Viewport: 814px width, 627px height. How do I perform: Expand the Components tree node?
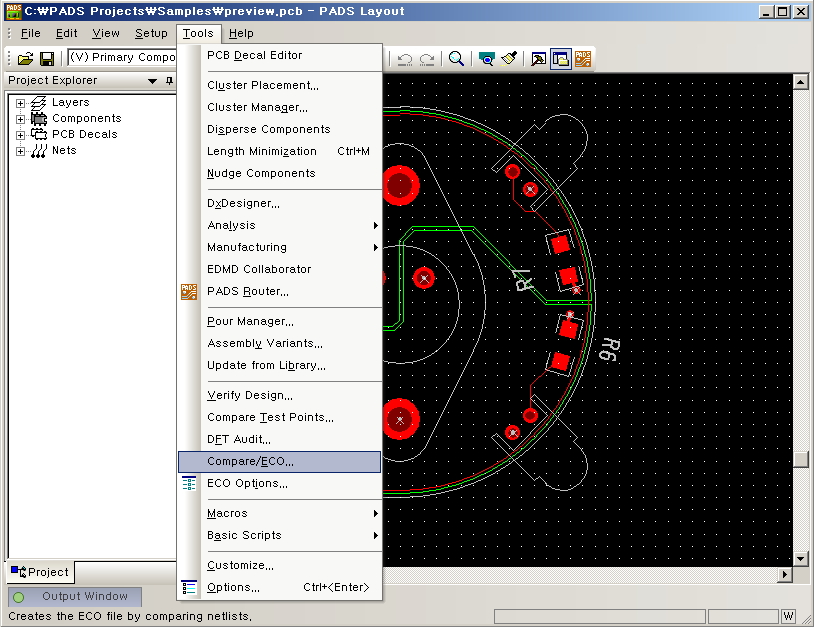[x=20, y=119]
